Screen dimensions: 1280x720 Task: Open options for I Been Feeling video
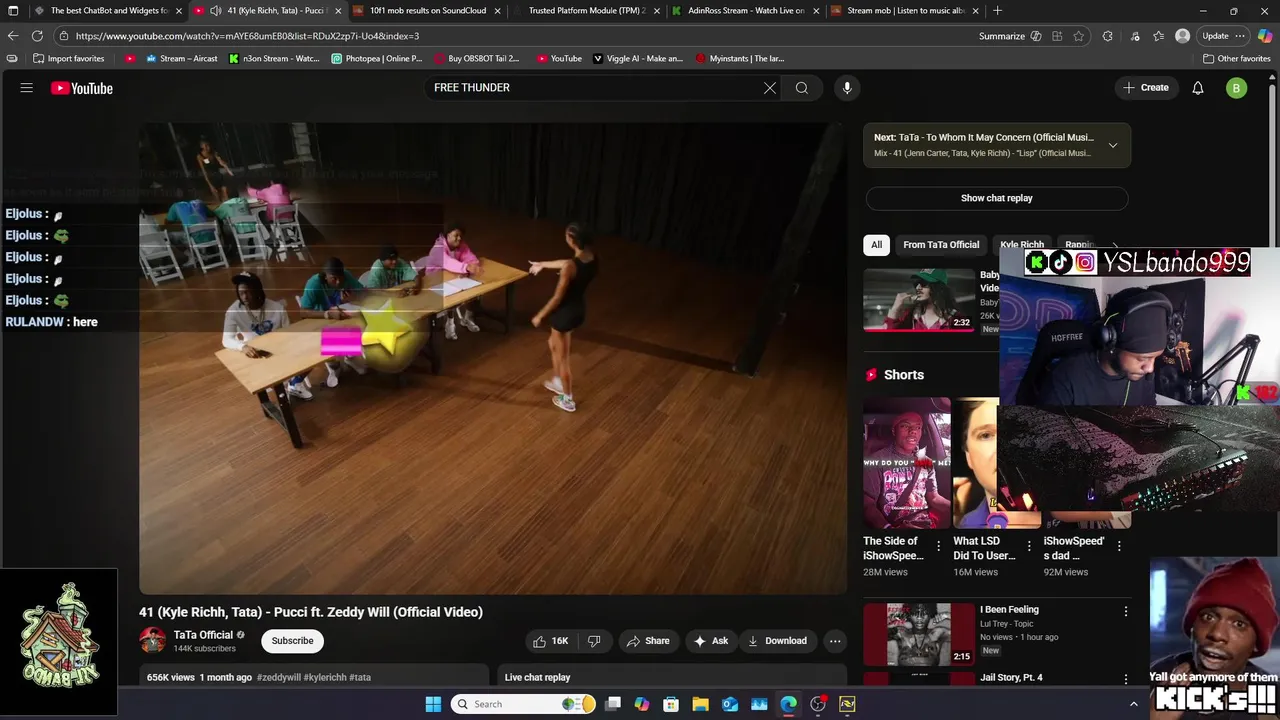[x=1126, y=611]
